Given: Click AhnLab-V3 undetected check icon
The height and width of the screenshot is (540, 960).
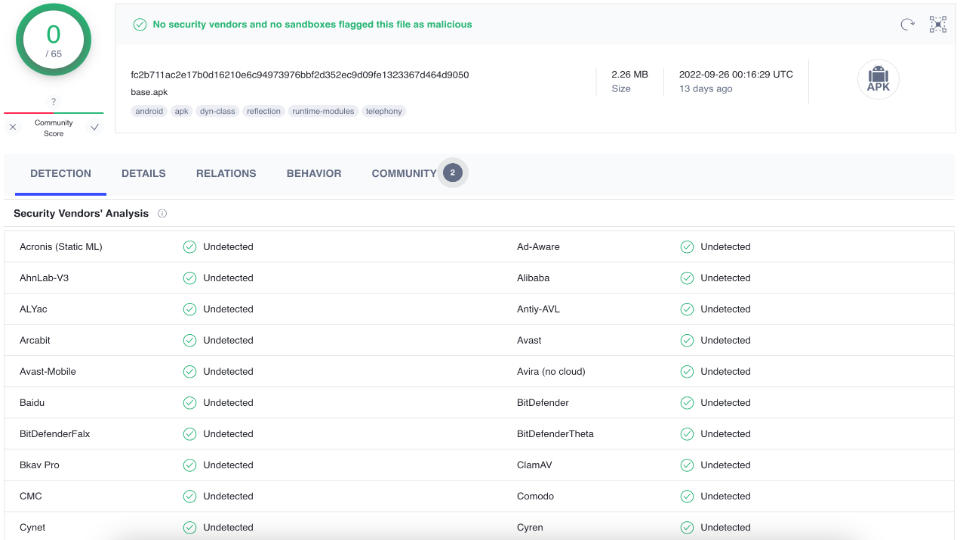Looking at the screenshot, I should (190, 278).
